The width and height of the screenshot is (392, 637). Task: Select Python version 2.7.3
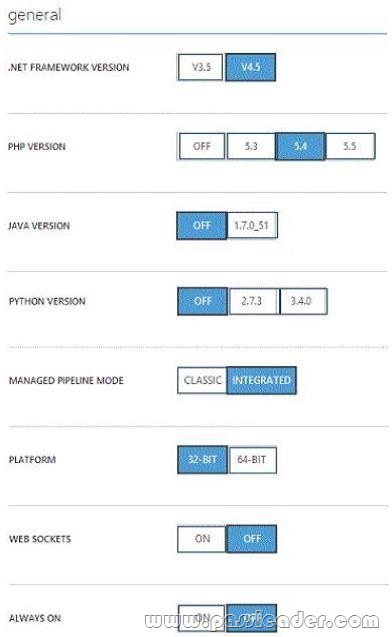(254, 301)
